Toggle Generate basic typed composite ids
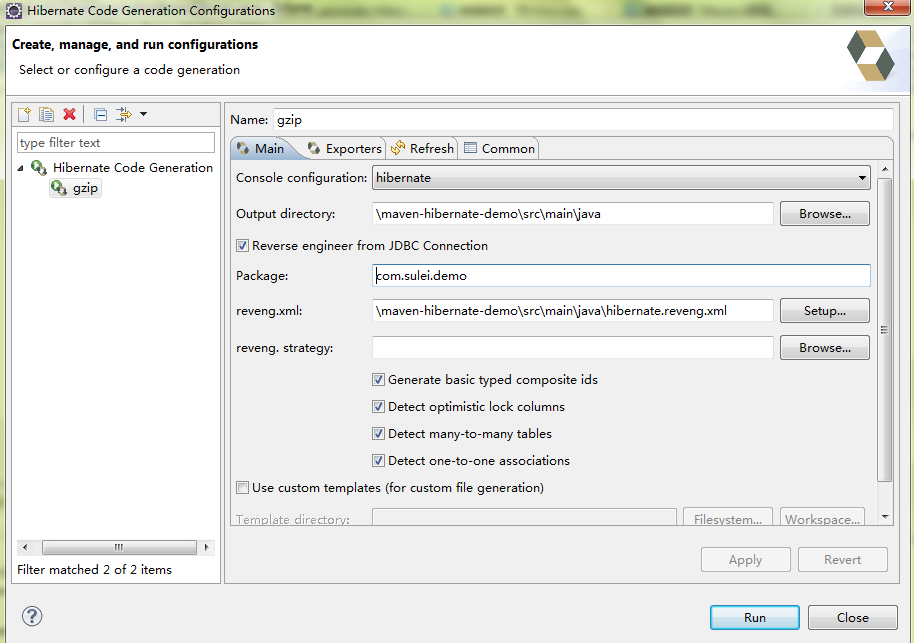Viewport: 914px width, 643px height. (x=378, y=380)
